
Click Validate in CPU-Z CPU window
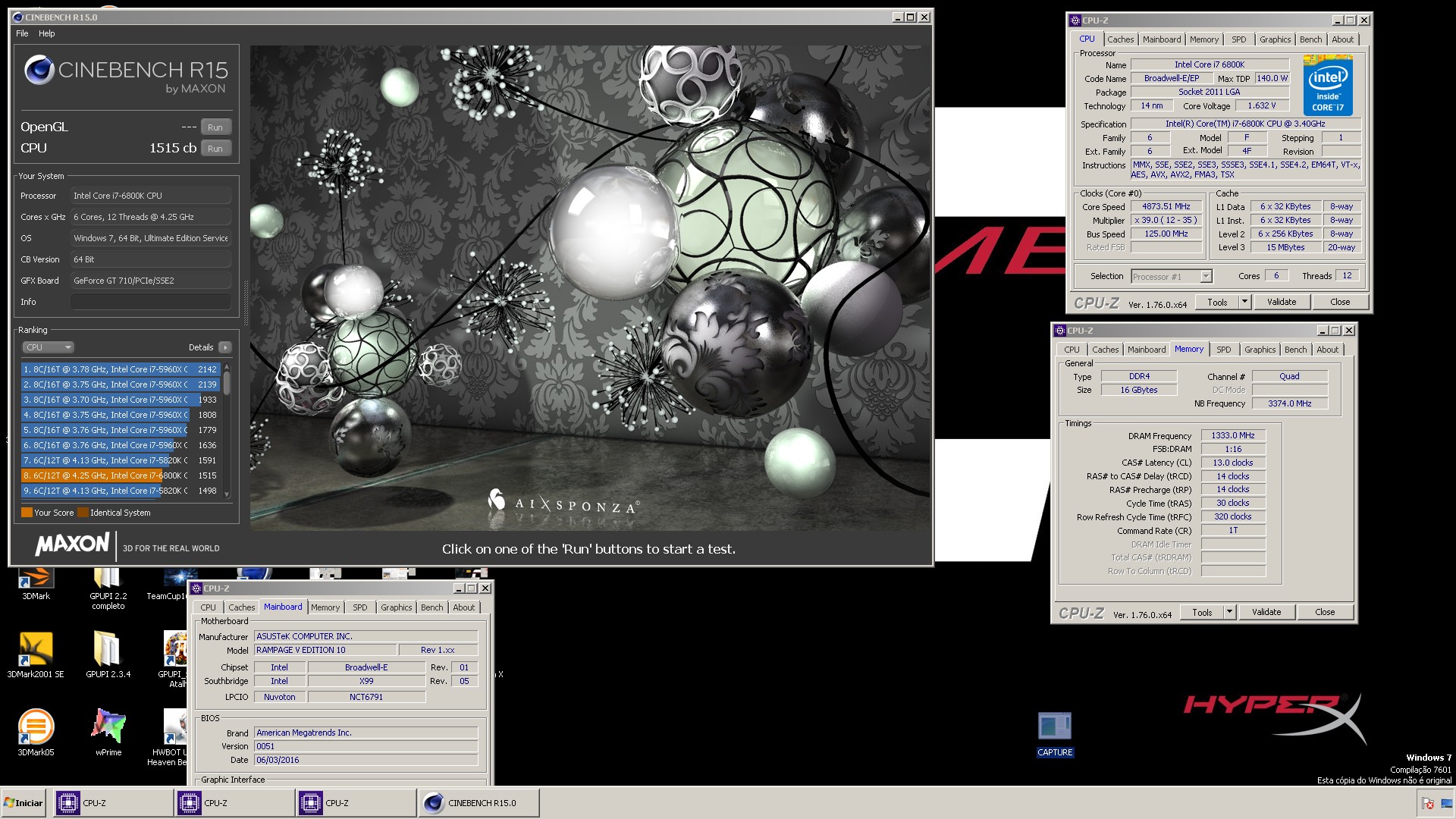(x=1282, y=302)
